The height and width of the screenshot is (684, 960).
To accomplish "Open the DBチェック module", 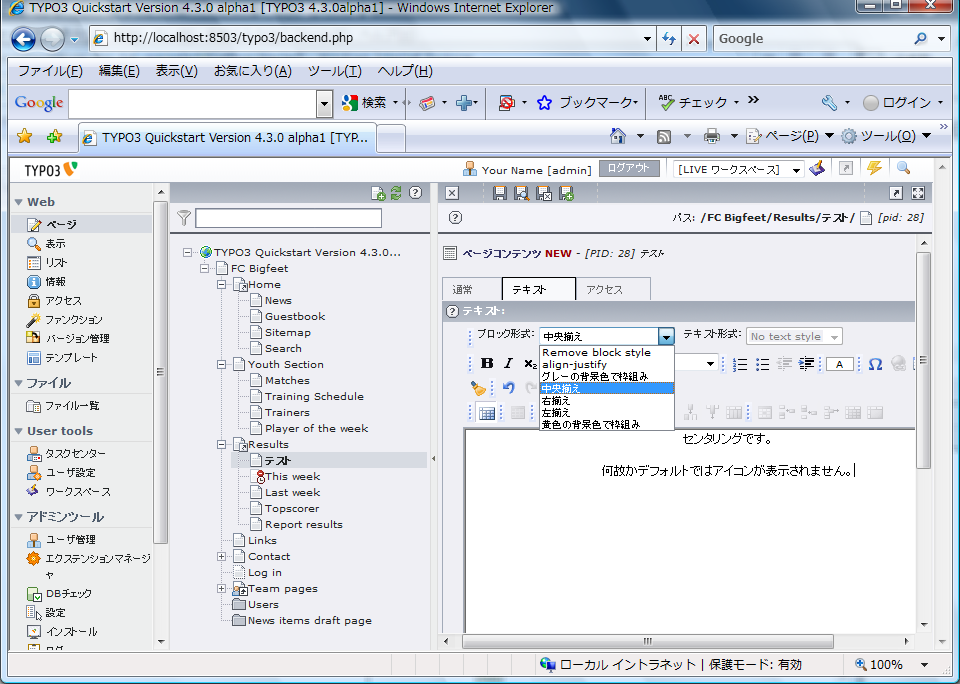I will click(x=60, y=594).
